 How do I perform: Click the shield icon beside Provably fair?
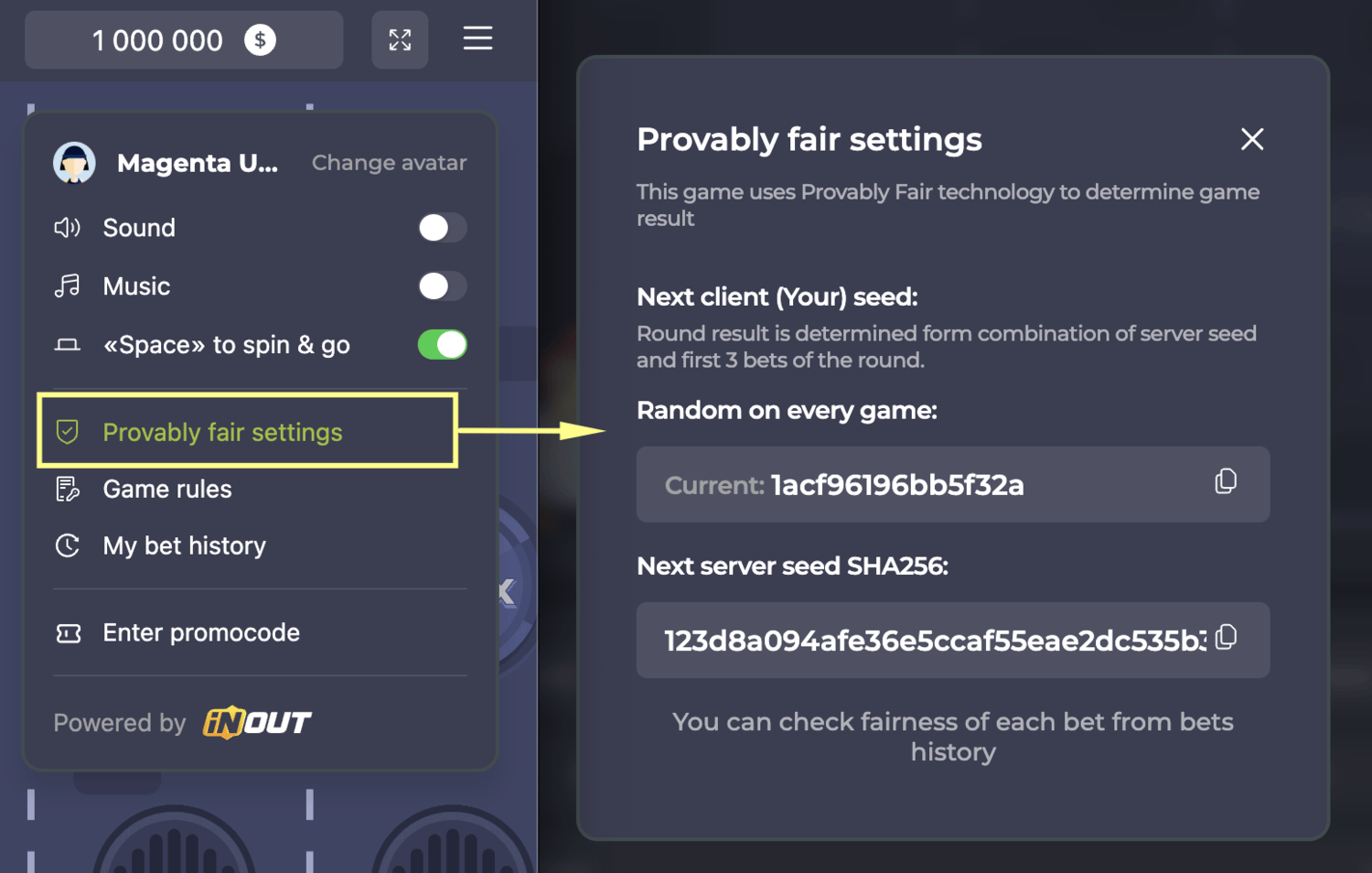(x=68, y=432)
